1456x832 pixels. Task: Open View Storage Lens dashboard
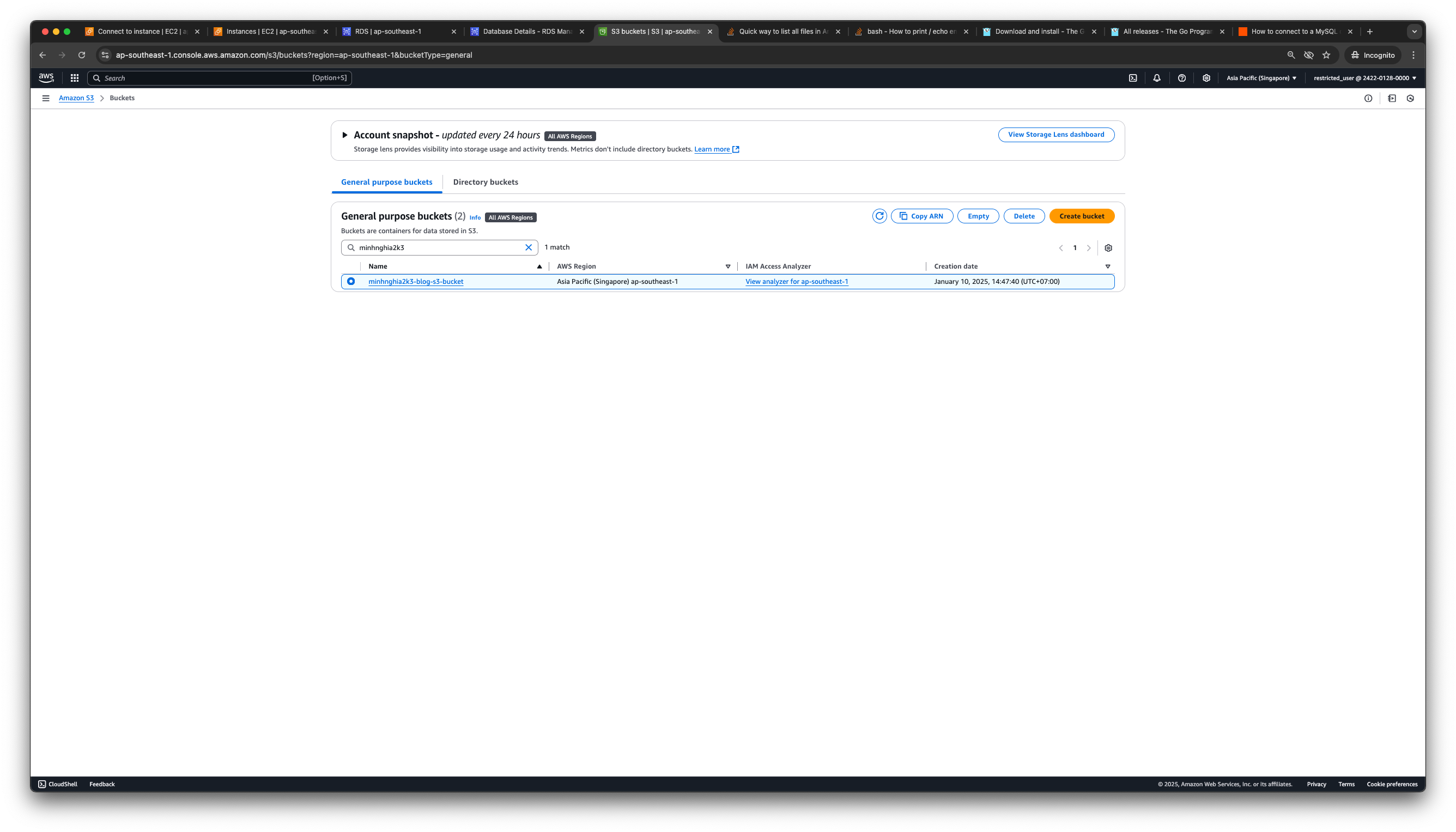(x=1056, y=135)
